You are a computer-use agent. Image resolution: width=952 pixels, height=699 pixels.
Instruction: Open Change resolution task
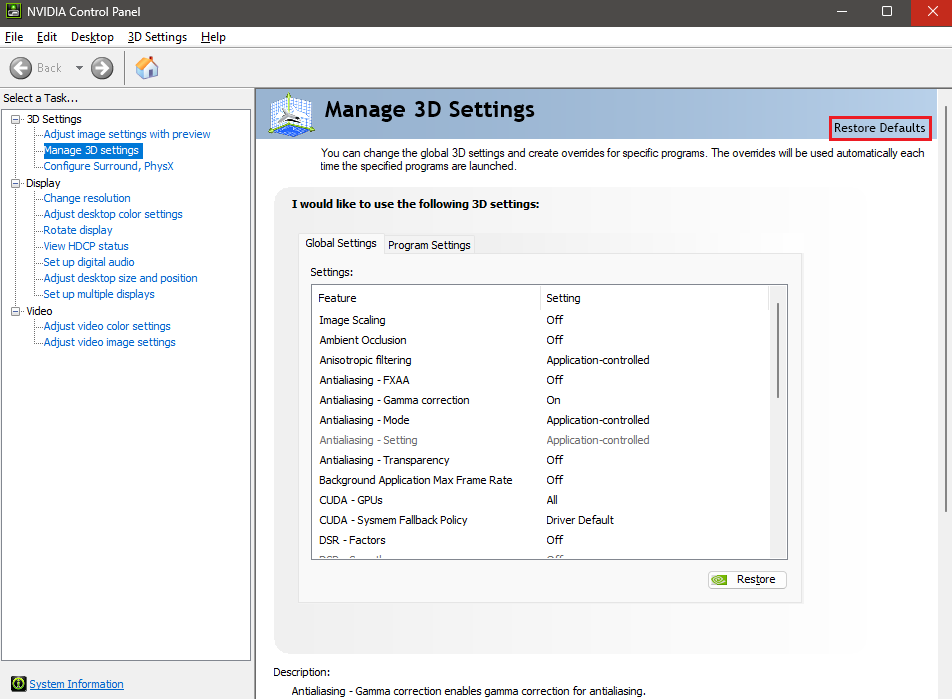[87, 198]
